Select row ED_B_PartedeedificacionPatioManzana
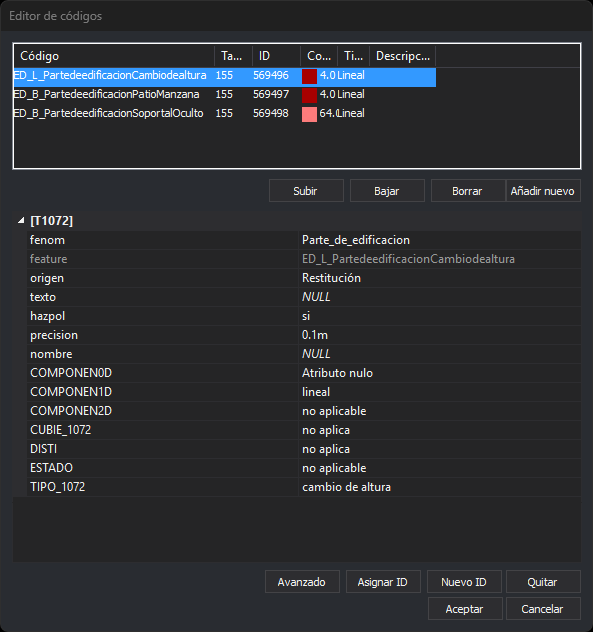Viewport: 593px width, 632px height. (x=225, y=95)
